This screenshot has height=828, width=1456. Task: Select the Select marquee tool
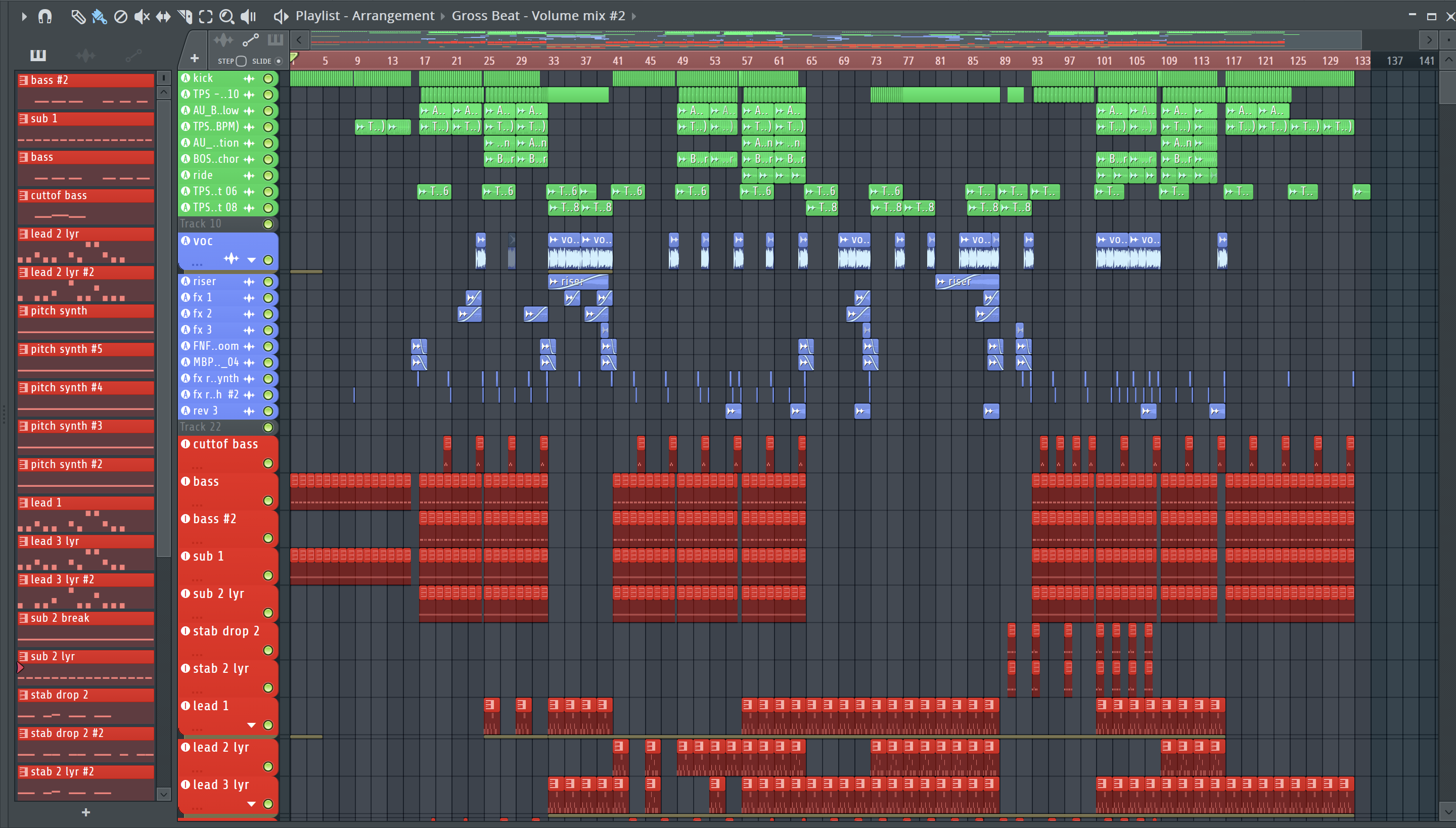(x=206, y=17)
